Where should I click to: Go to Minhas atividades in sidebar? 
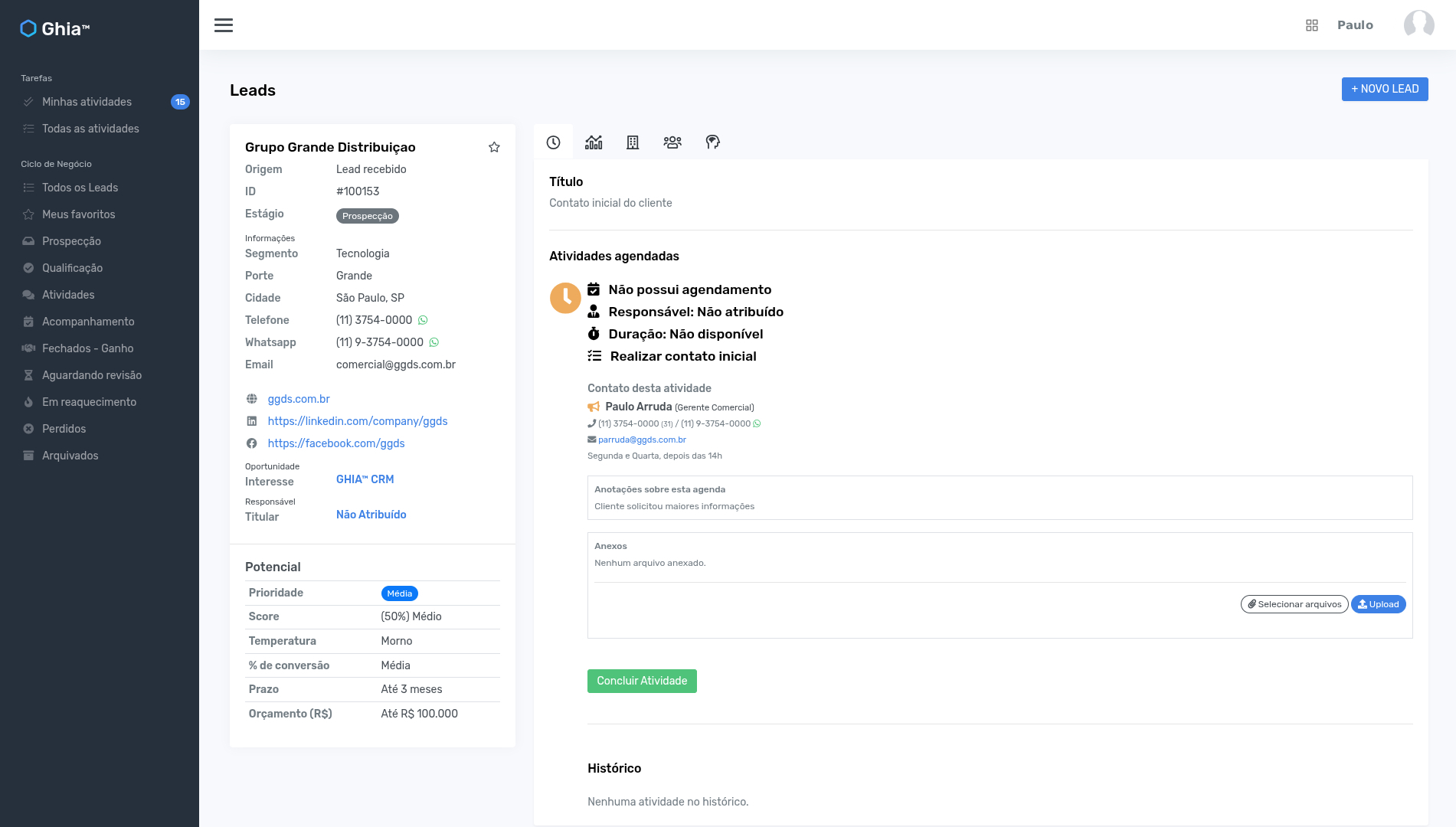pyautogui.click(x=87, y=102)
